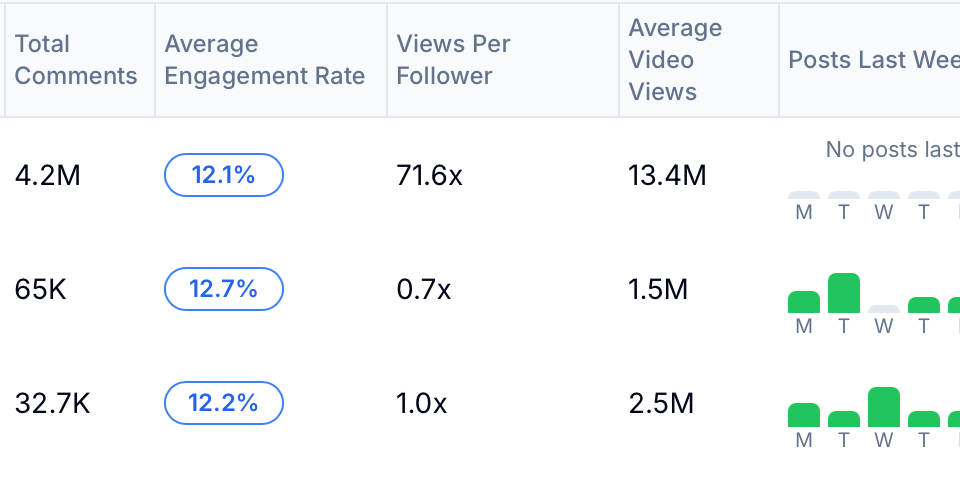This screenshot has height=494, width=960.
Task: Click the Views Per Follower header
Action: coord(453,60)
